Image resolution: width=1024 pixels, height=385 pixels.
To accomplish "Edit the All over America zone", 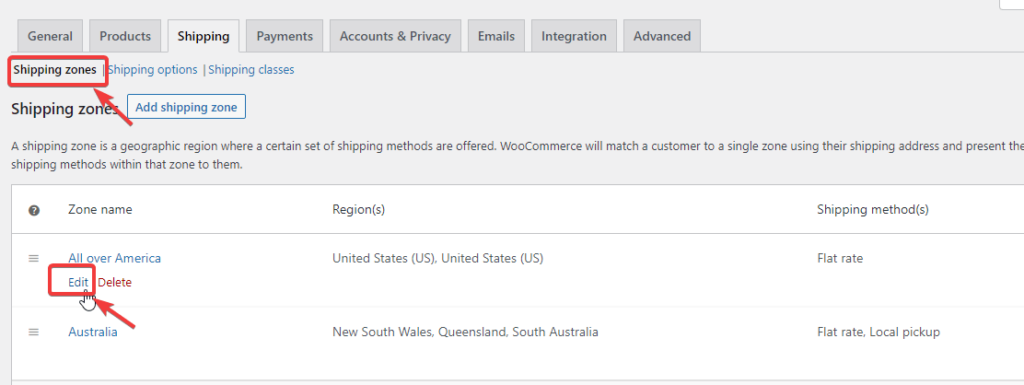I will tap(78, 283).
